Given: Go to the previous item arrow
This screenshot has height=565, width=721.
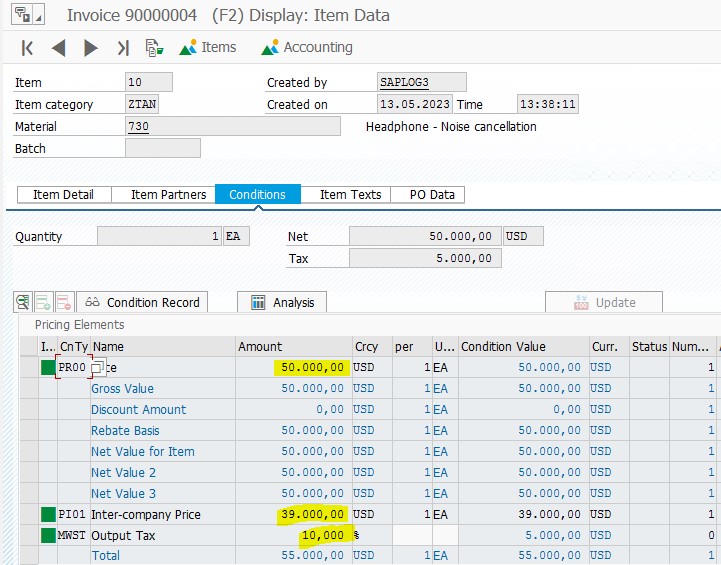Looking at the screenshot, I should point(58,48).
